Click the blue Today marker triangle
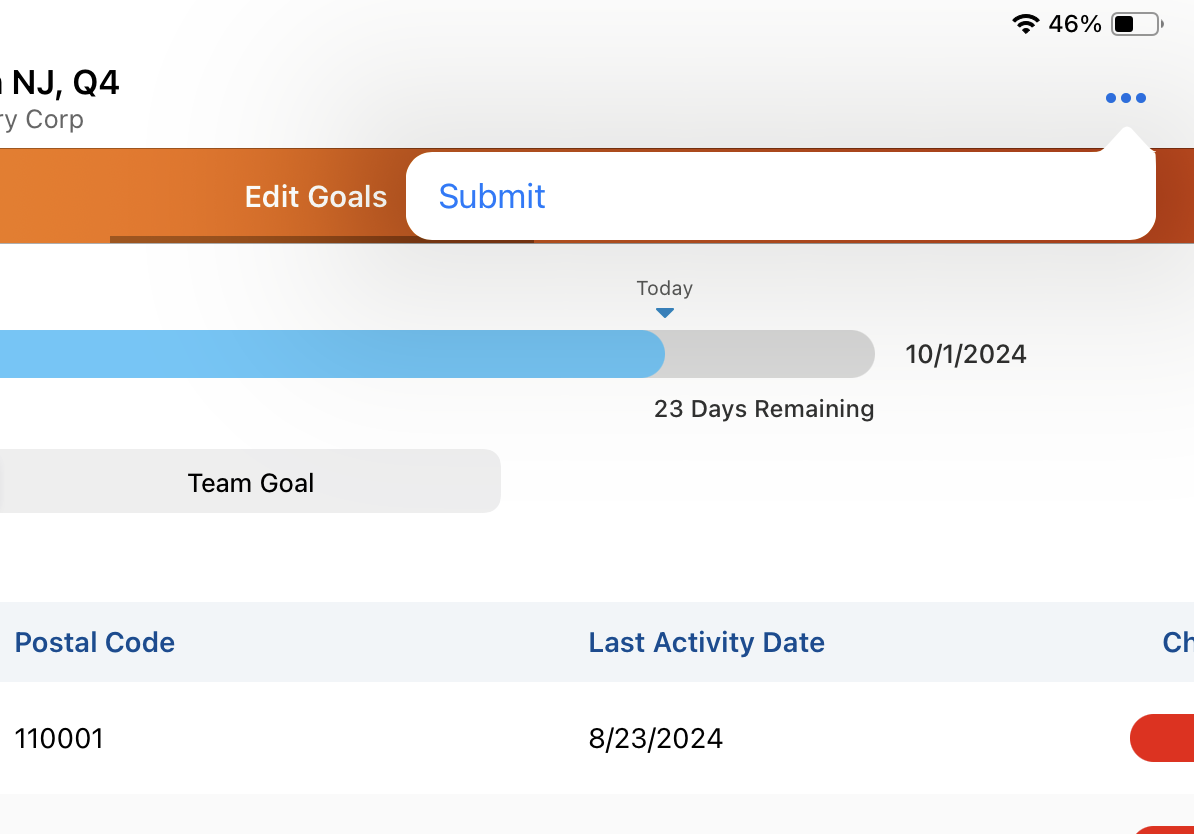The image size is (1194, 834). 665,313
